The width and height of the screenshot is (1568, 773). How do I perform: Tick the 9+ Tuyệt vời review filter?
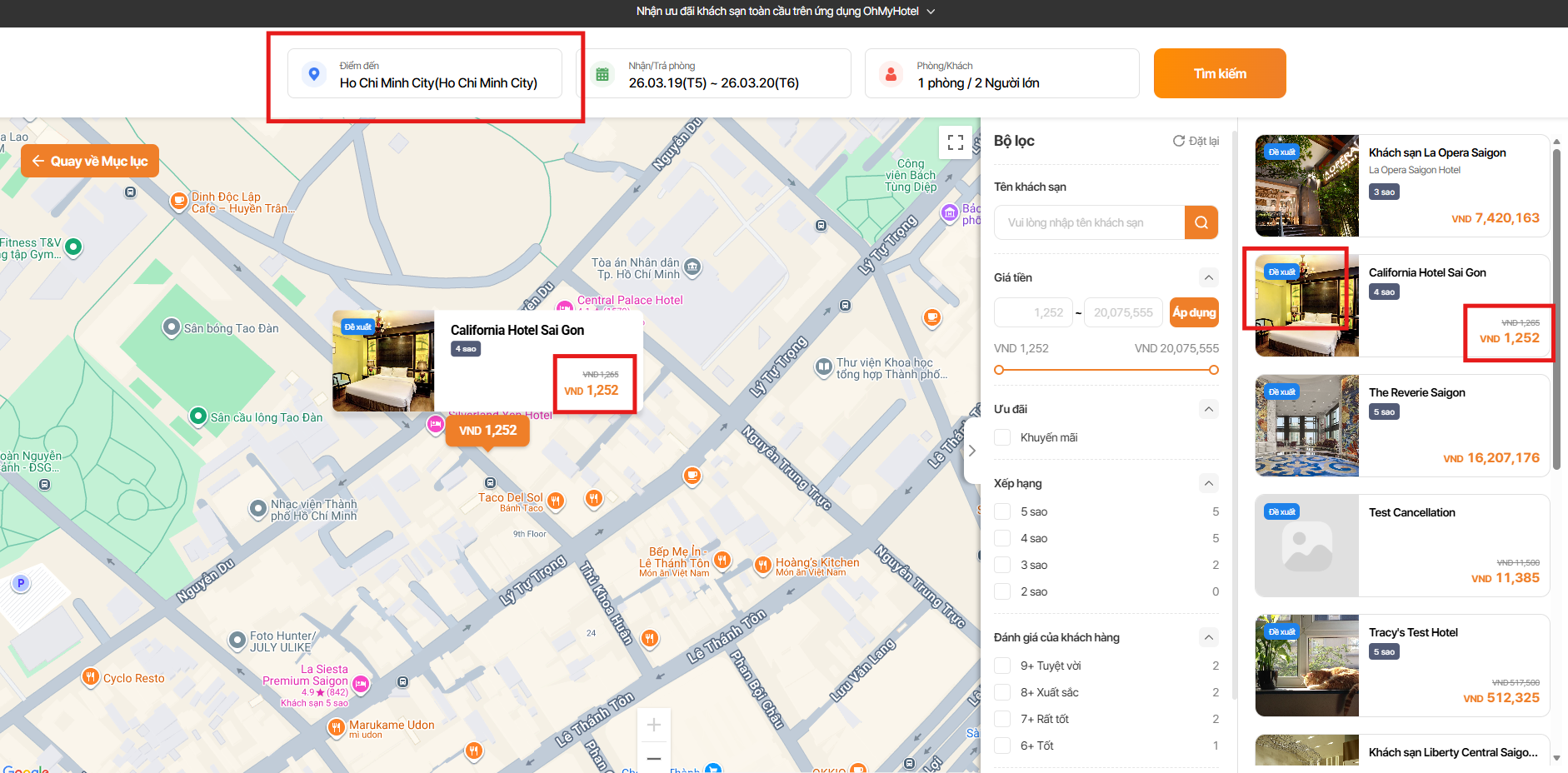tap(1003, 666)
